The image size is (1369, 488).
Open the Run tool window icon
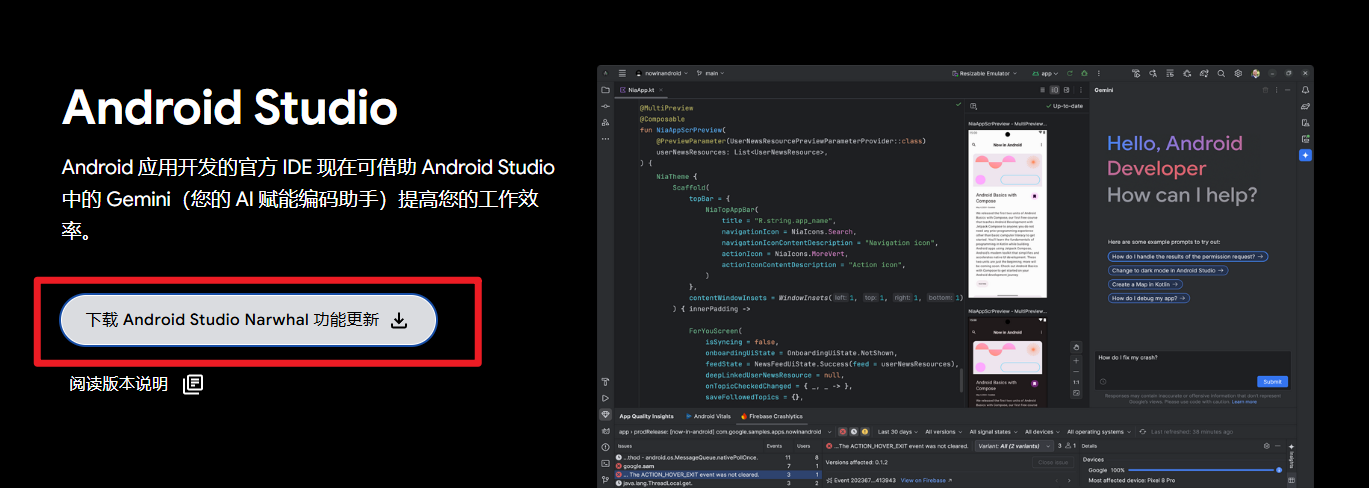(605, 398)
